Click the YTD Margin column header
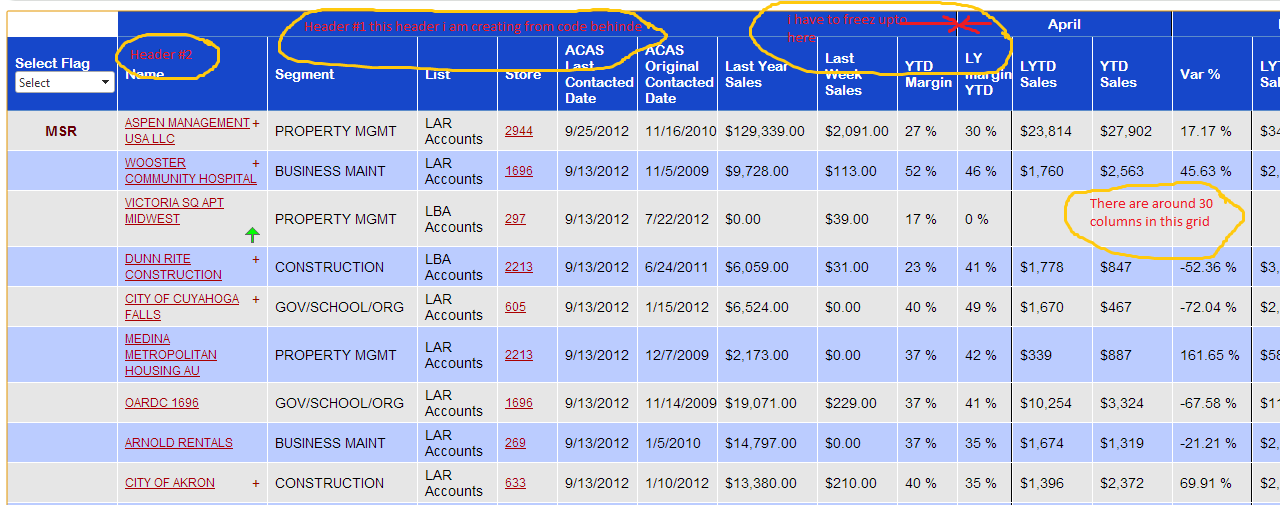 928,74
